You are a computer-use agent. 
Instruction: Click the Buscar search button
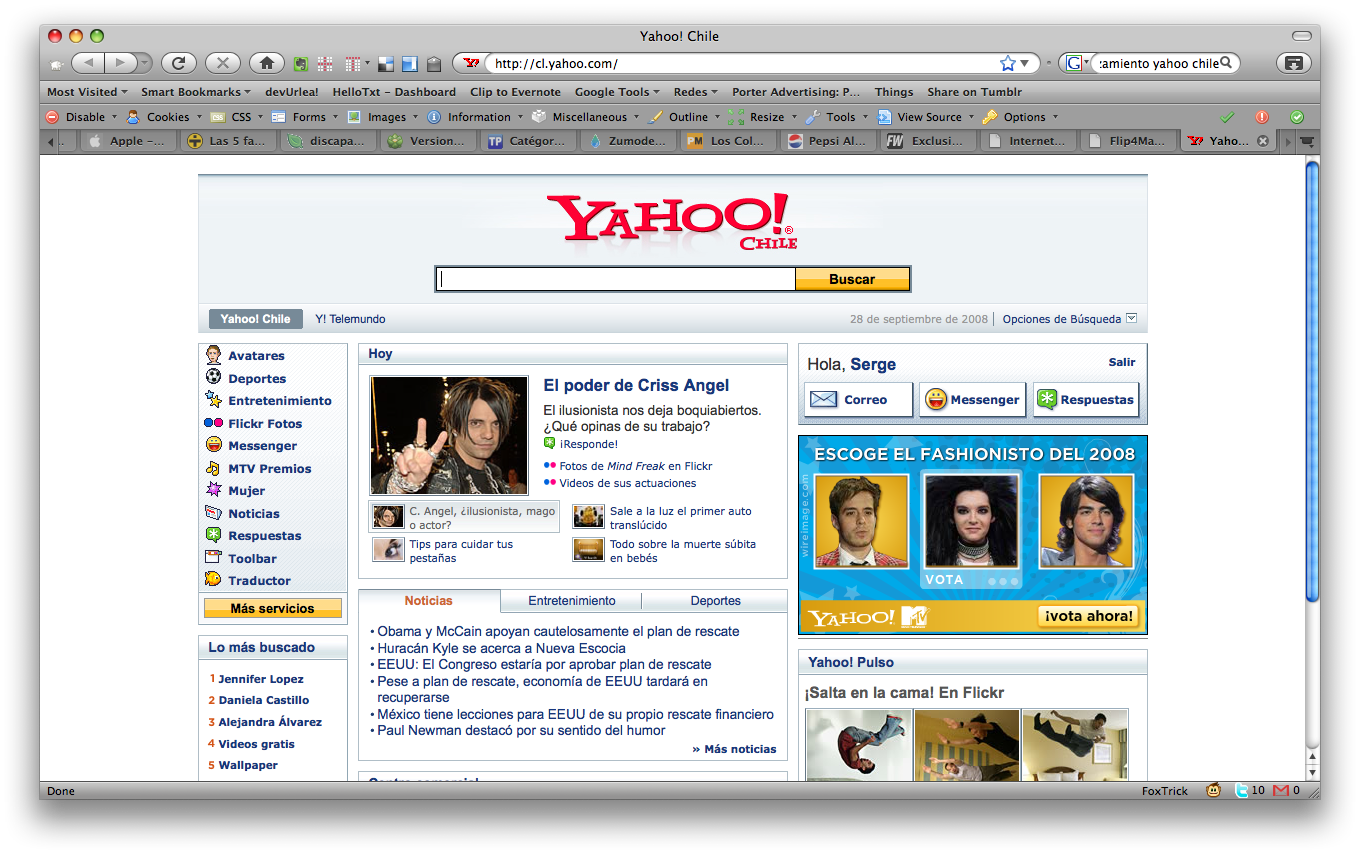coord(852,279)
